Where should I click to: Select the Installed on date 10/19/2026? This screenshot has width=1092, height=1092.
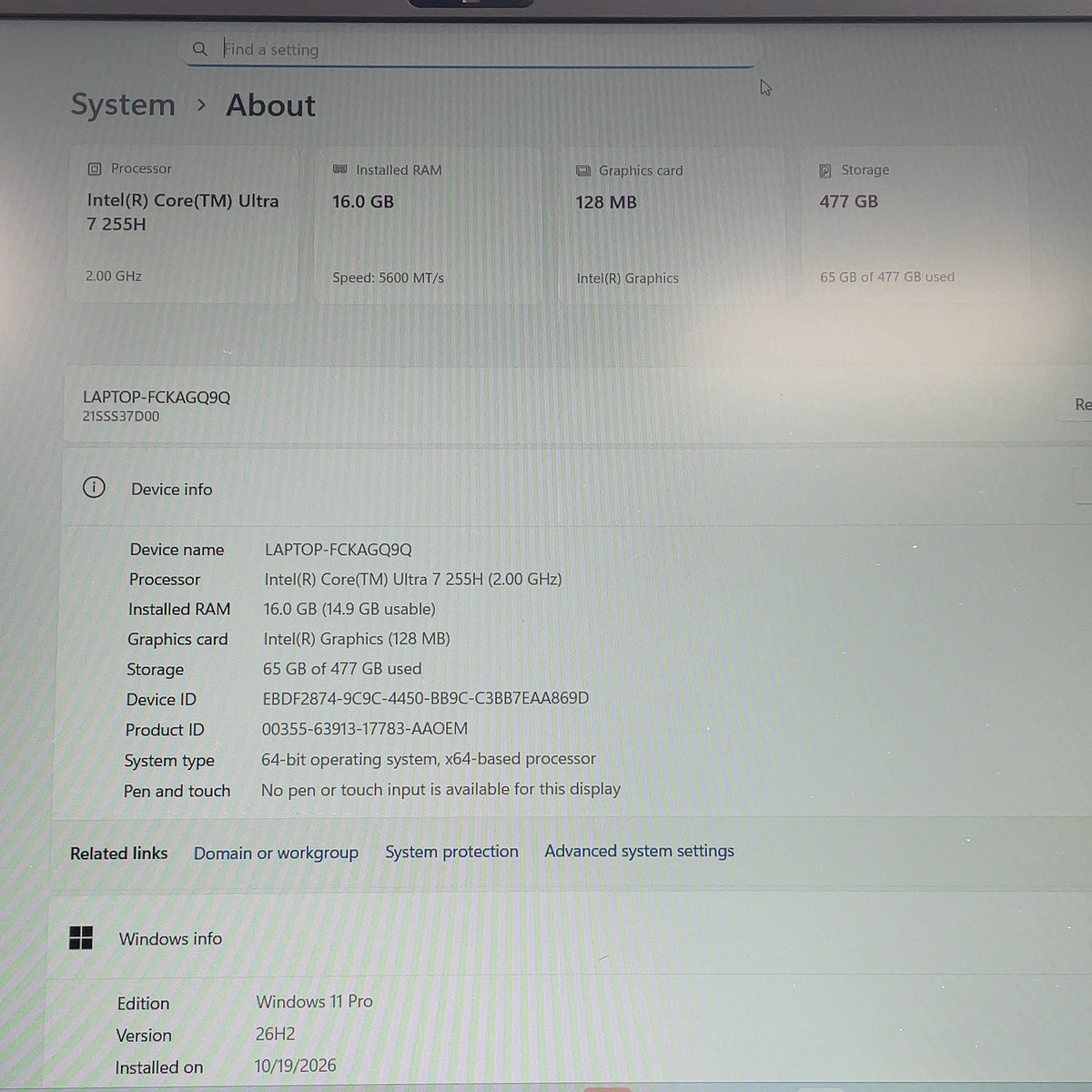[x=295, y=1066]
